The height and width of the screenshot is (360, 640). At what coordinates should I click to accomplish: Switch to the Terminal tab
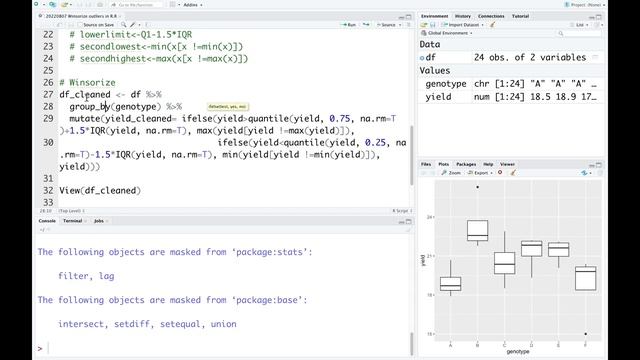[73, 221]
